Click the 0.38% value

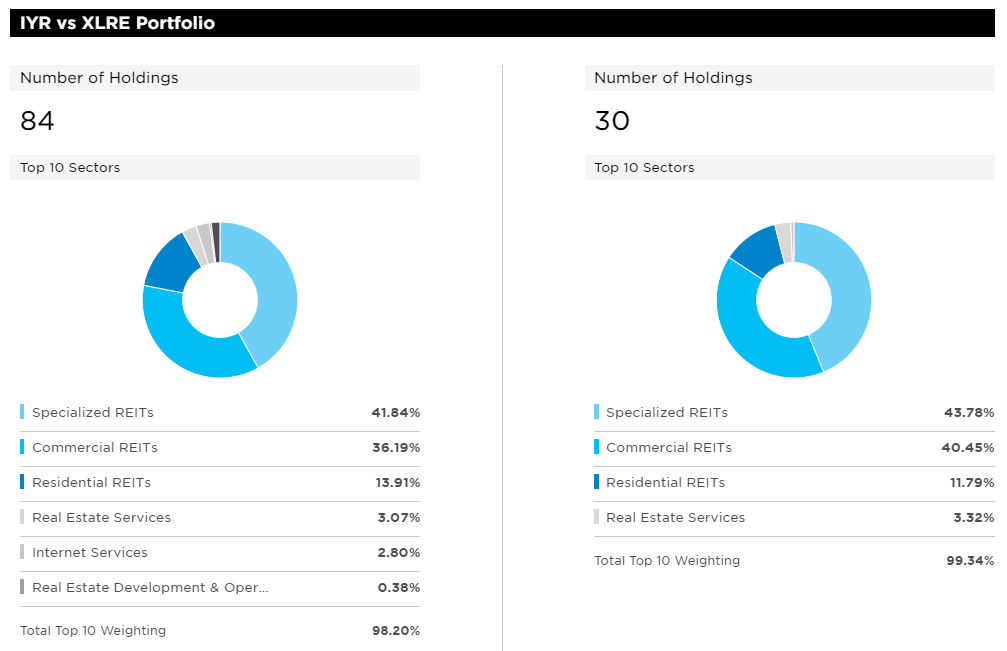pyautogui.click(x=399, y=587)
